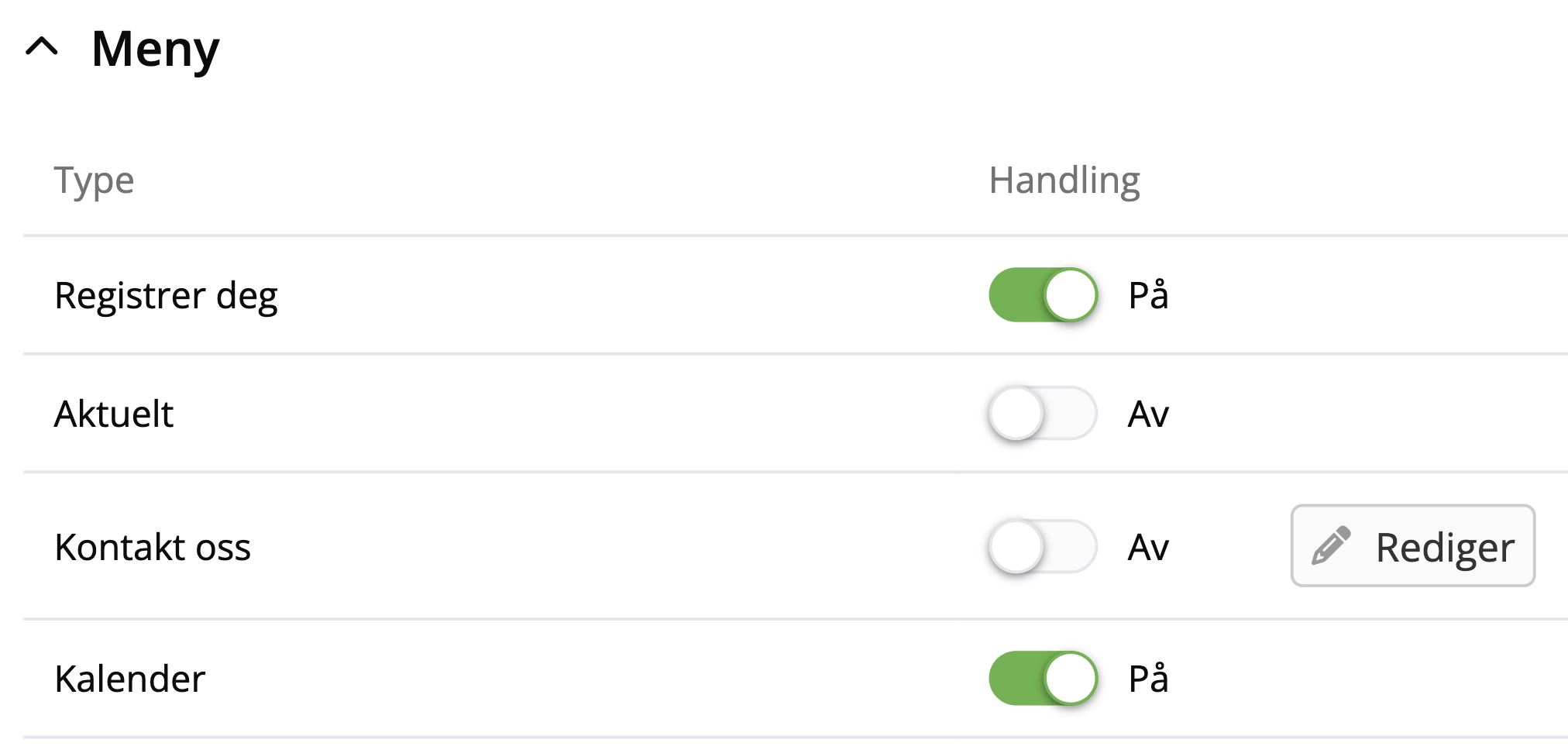1568x753 pixels.
Task: Click the Handling column header
Action: coord(1064,181)
